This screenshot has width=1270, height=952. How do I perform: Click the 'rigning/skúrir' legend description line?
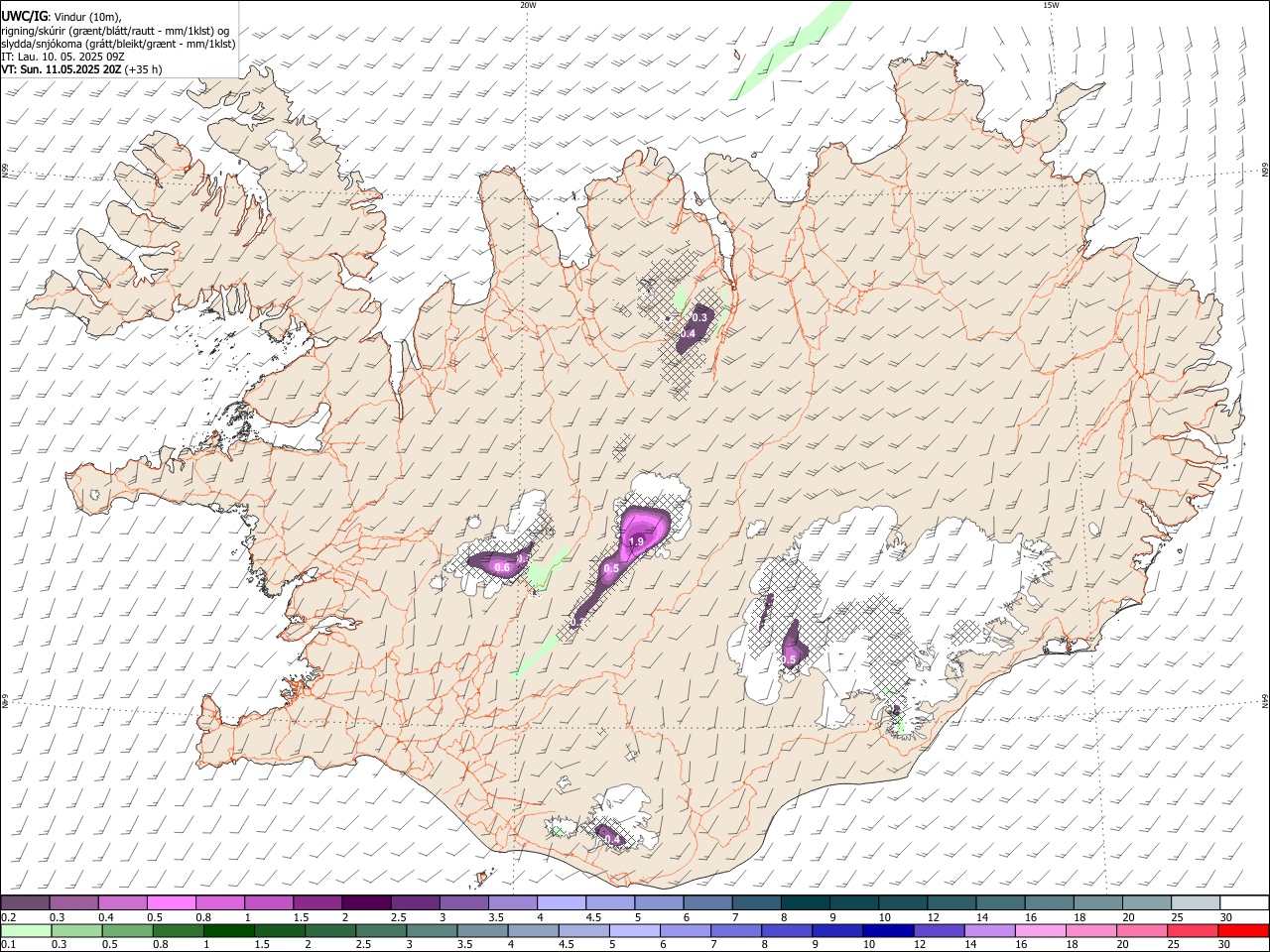coord(115,31)
